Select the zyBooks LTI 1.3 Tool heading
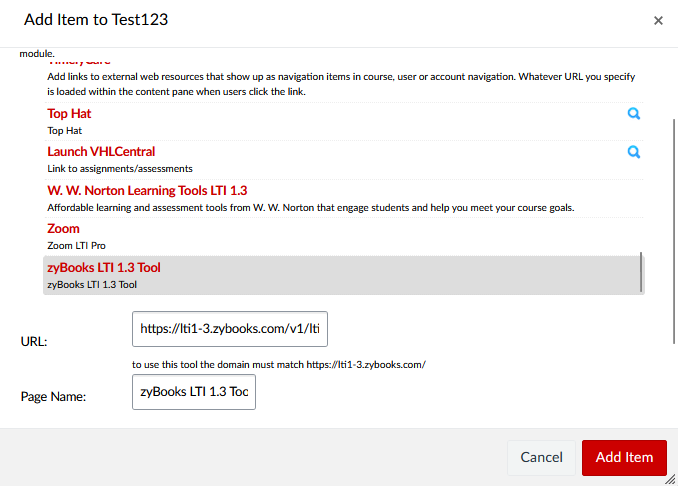 pos(104,268)
